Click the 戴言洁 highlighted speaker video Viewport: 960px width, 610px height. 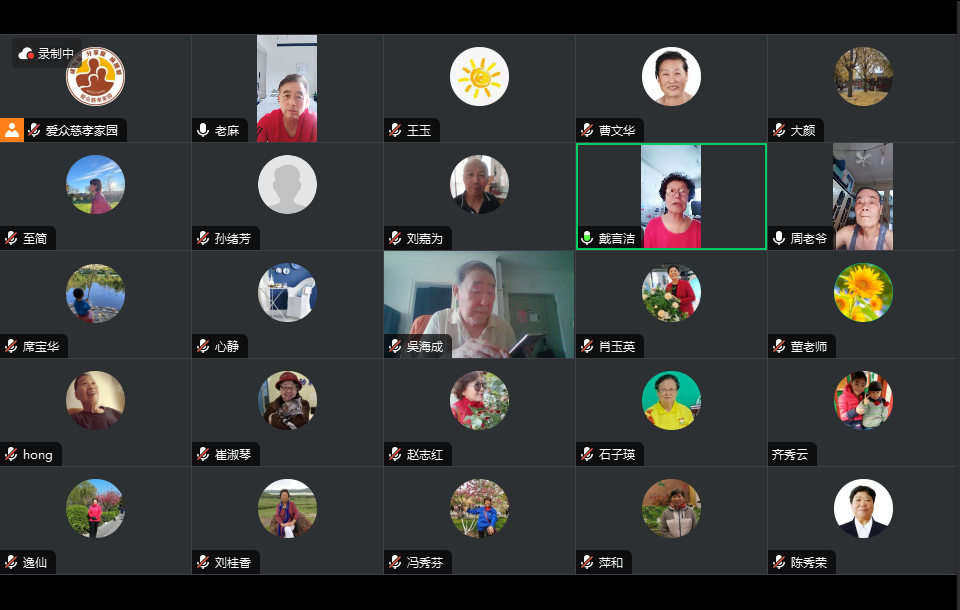[671, 197]
